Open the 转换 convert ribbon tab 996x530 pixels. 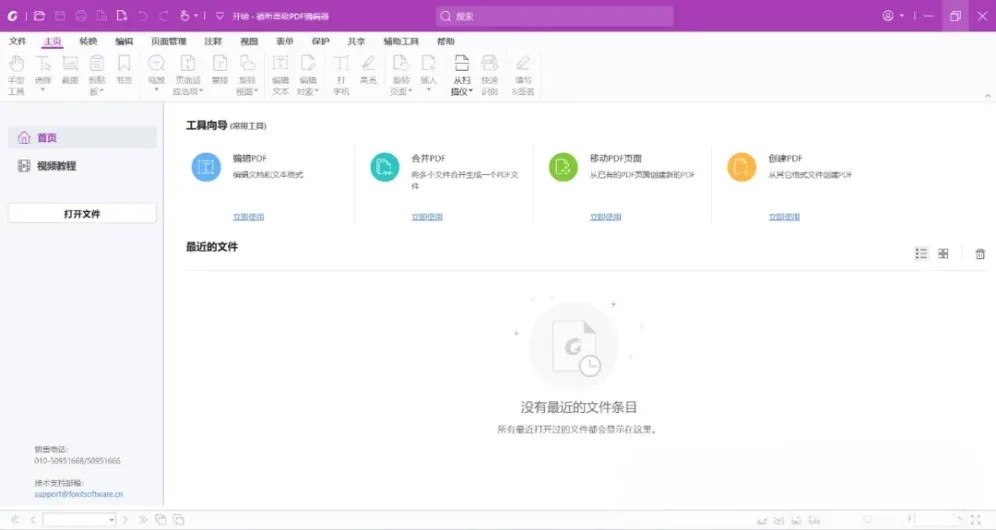point(88,41)
